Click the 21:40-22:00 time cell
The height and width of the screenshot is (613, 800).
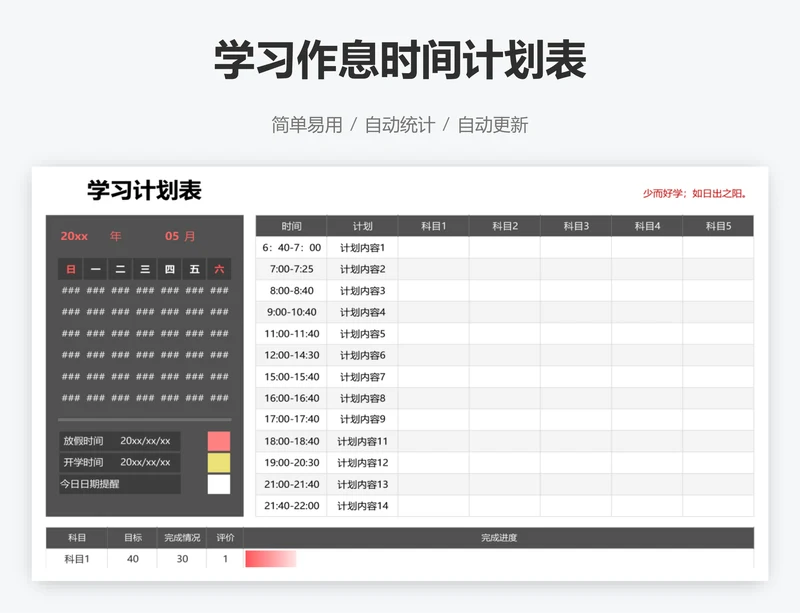(x=291, y=506)
